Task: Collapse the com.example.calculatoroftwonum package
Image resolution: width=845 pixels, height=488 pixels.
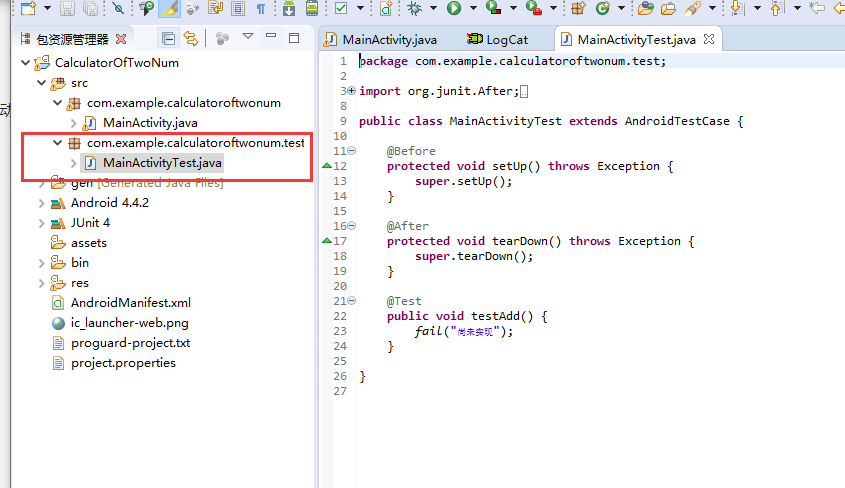Action: [x=58, y=102]
